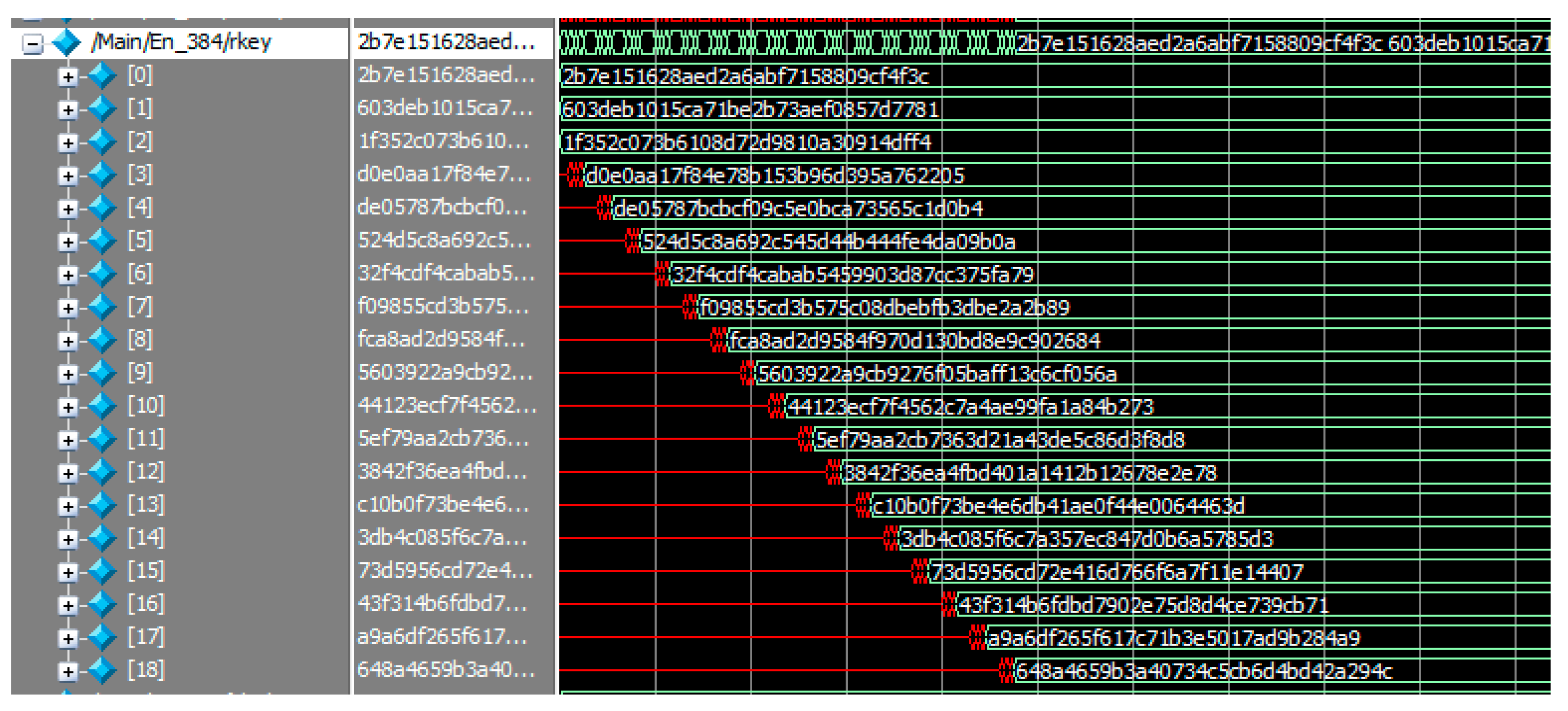The height and width of the screenshot is (711, 1568).
Task: Click the diamond icon next to [1]
Action: [102, 108]
